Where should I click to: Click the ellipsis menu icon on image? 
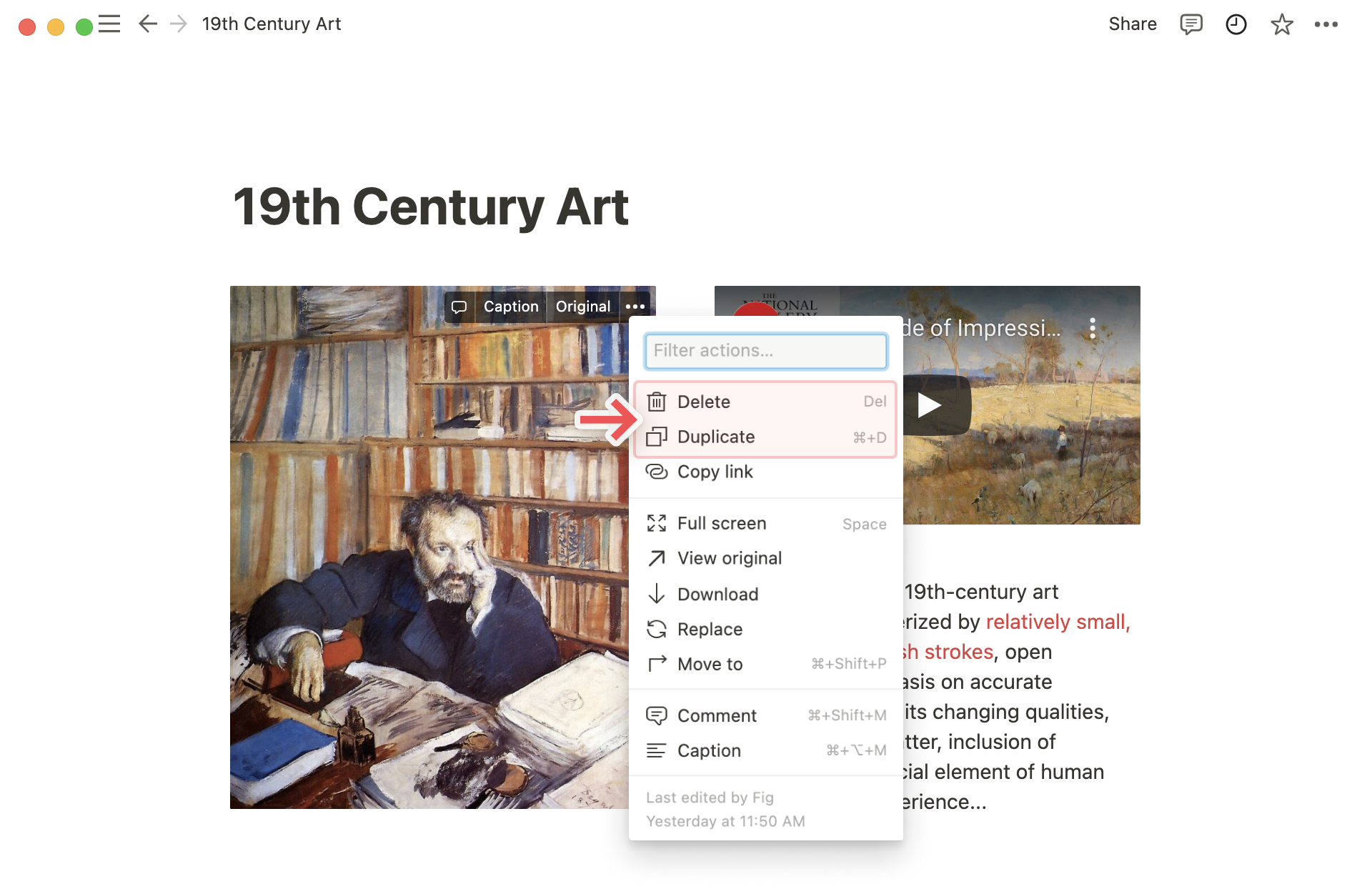click(636, 306)
